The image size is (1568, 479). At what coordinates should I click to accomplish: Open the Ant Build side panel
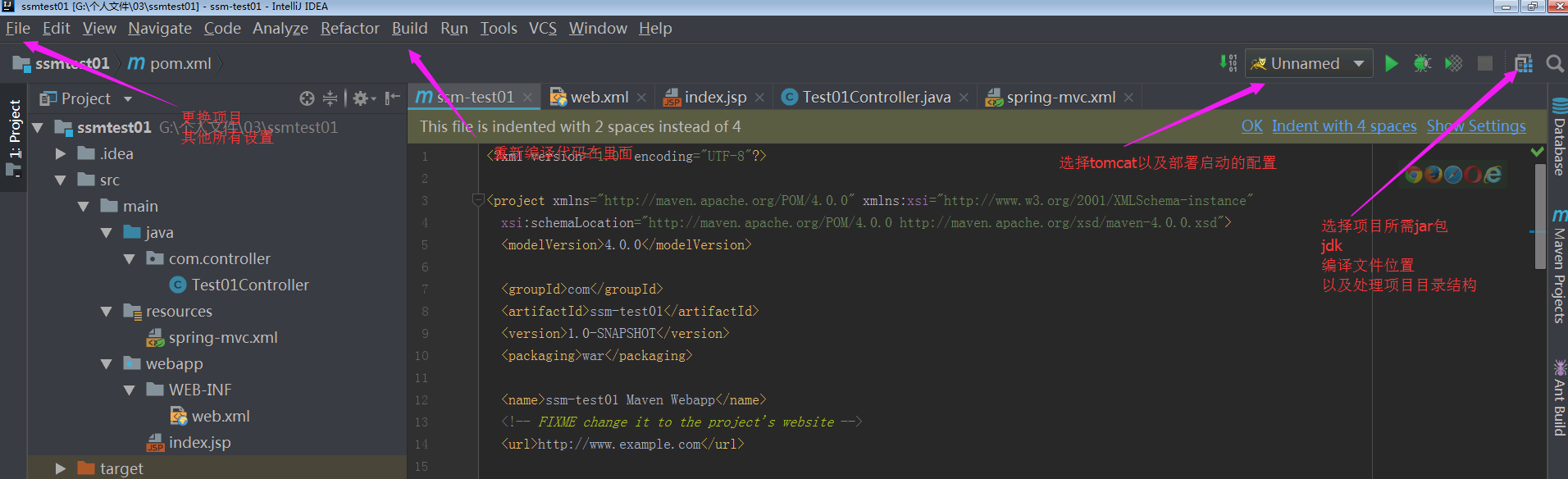tap(1559, 397)
